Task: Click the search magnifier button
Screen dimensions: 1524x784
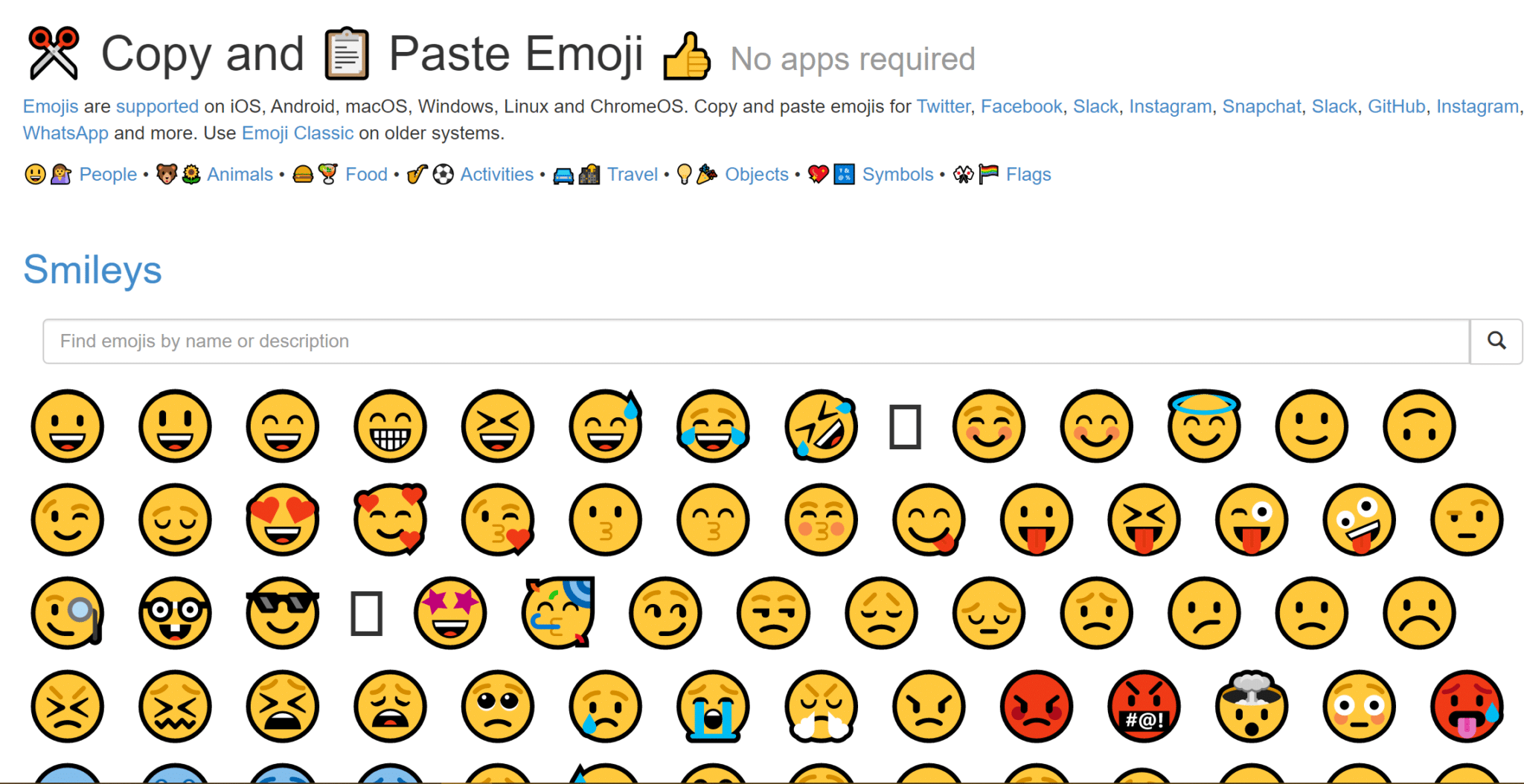Action: tap(1496, 341)
